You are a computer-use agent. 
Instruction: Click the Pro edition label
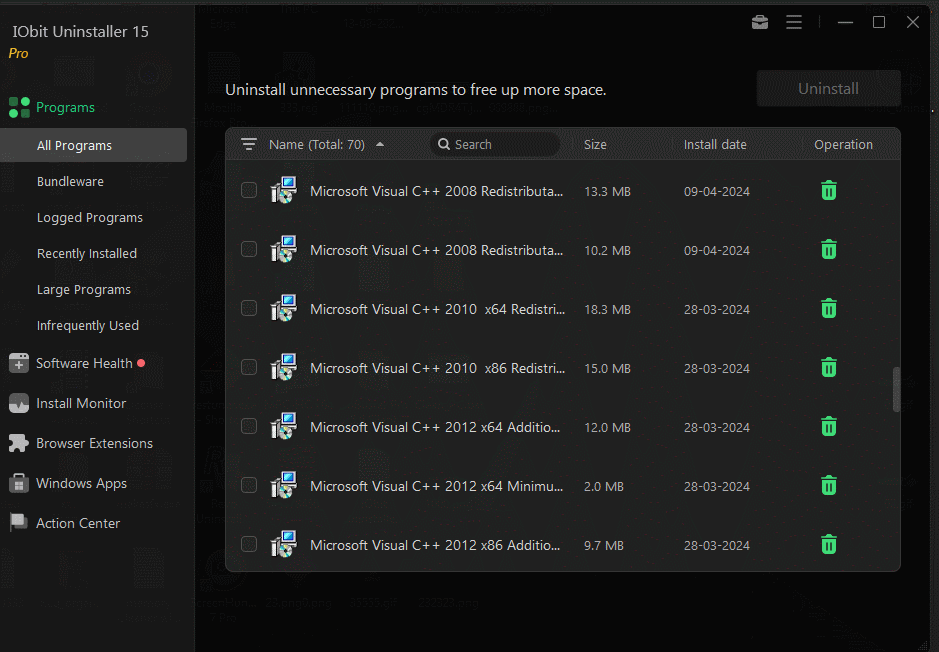(x=19, y=53)
